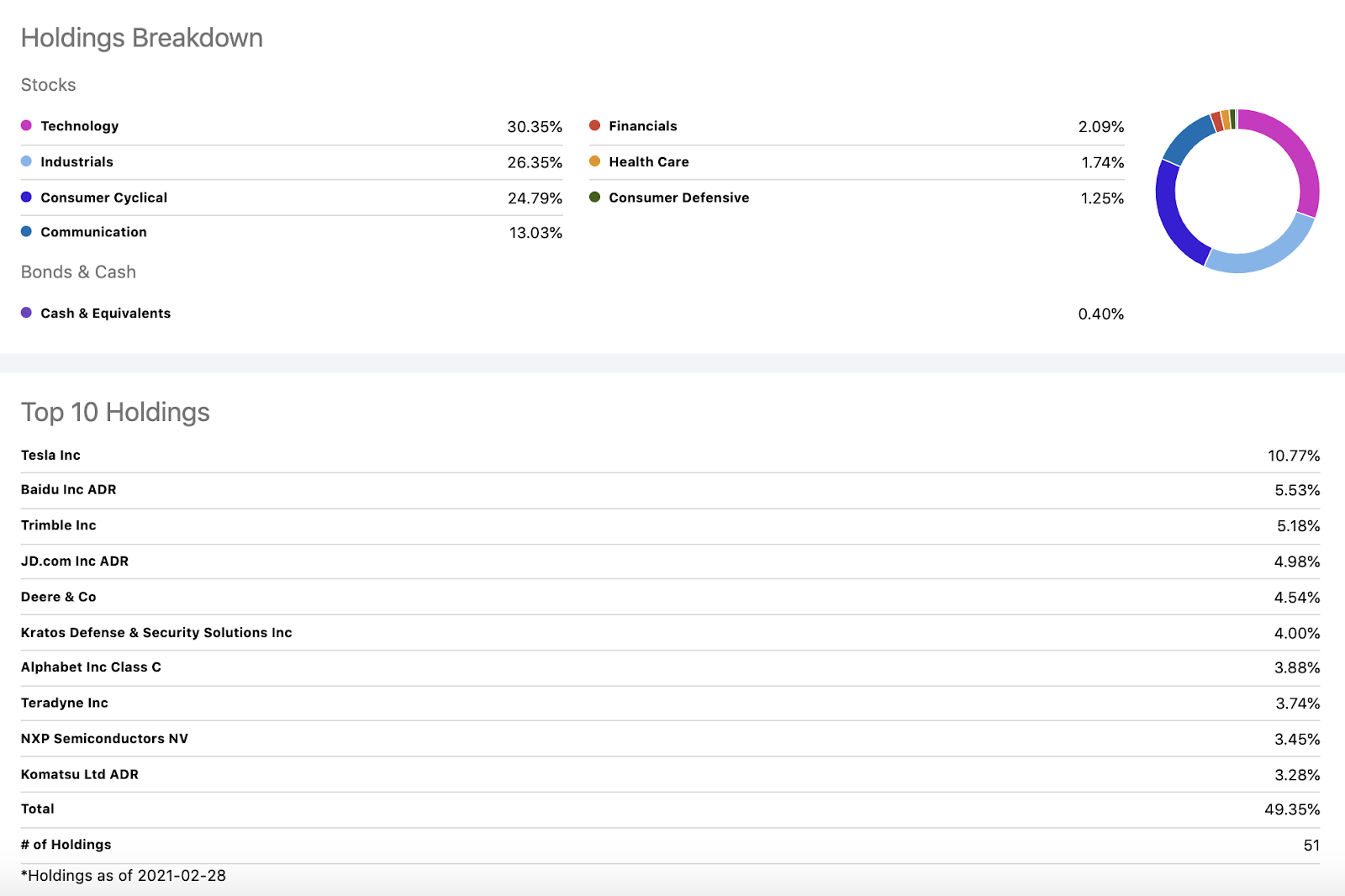The width and height of the screenshot is (1345, 896).
Task: Collapse the Bonds & Cash section
Action: tap(78, 271)
